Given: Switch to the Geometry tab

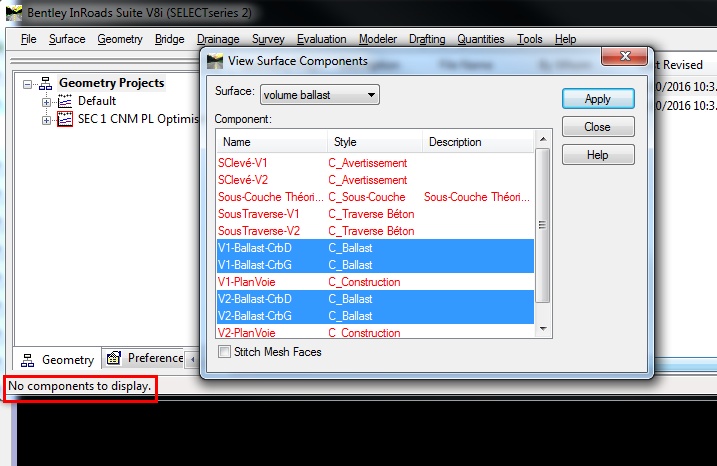Looking at the screenshot, I should tap(58, 360).
